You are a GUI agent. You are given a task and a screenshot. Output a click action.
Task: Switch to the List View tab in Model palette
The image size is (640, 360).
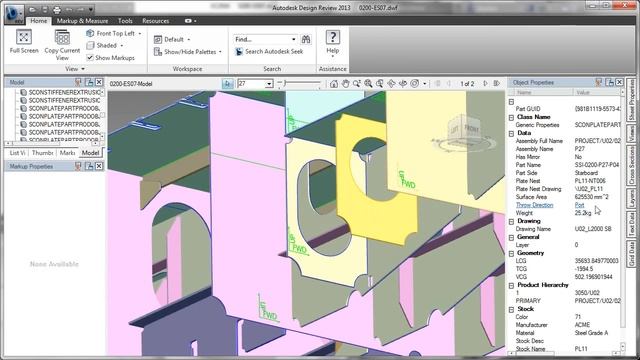point(17,153)
